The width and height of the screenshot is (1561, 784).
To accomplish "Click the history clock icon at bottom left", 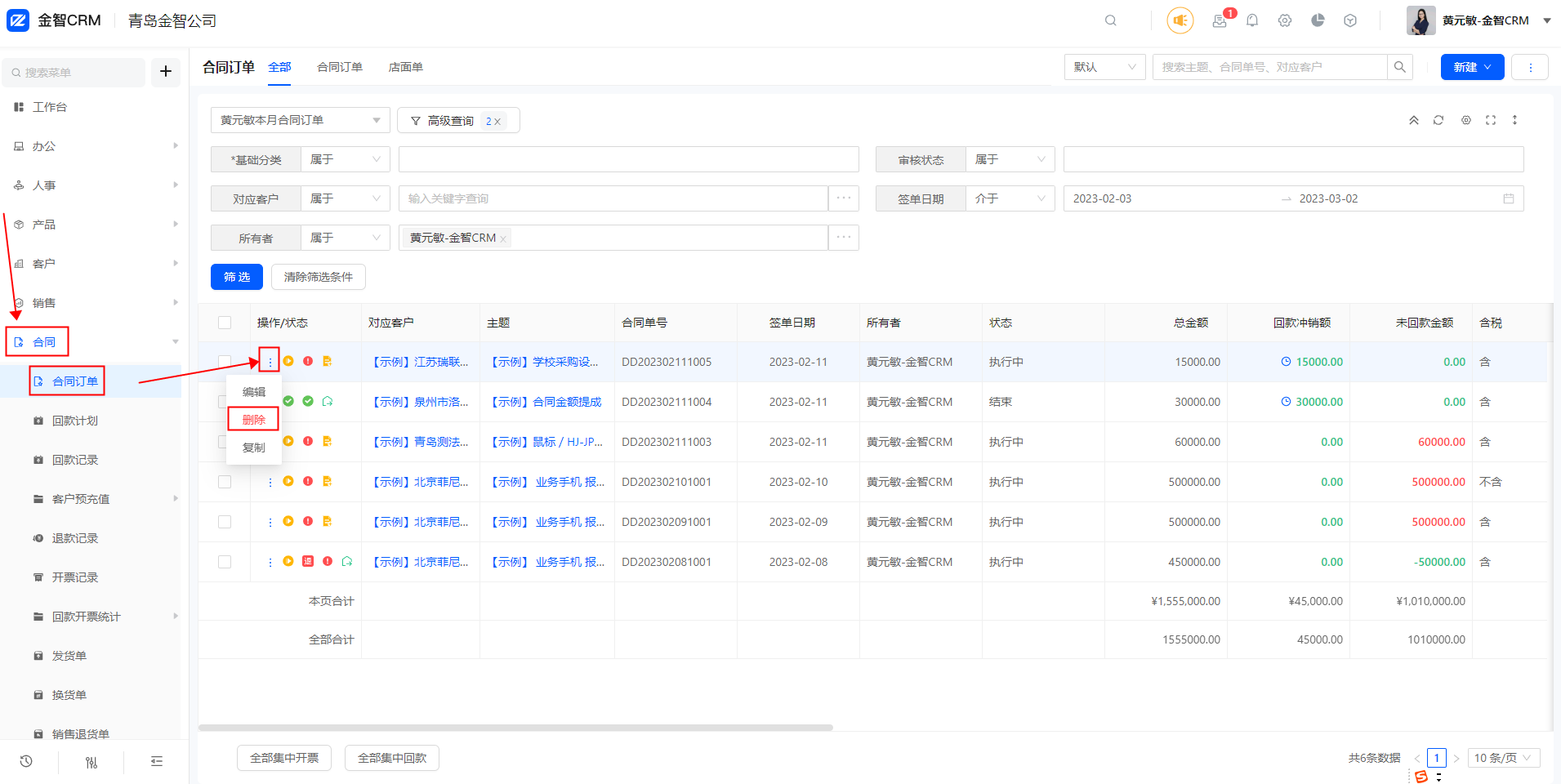I will (26, 761).
